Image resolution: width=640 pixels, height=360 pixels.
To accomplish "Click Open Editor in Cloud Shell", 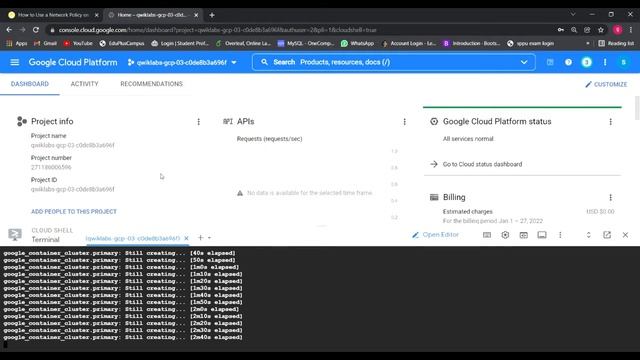I will [436, 235].
